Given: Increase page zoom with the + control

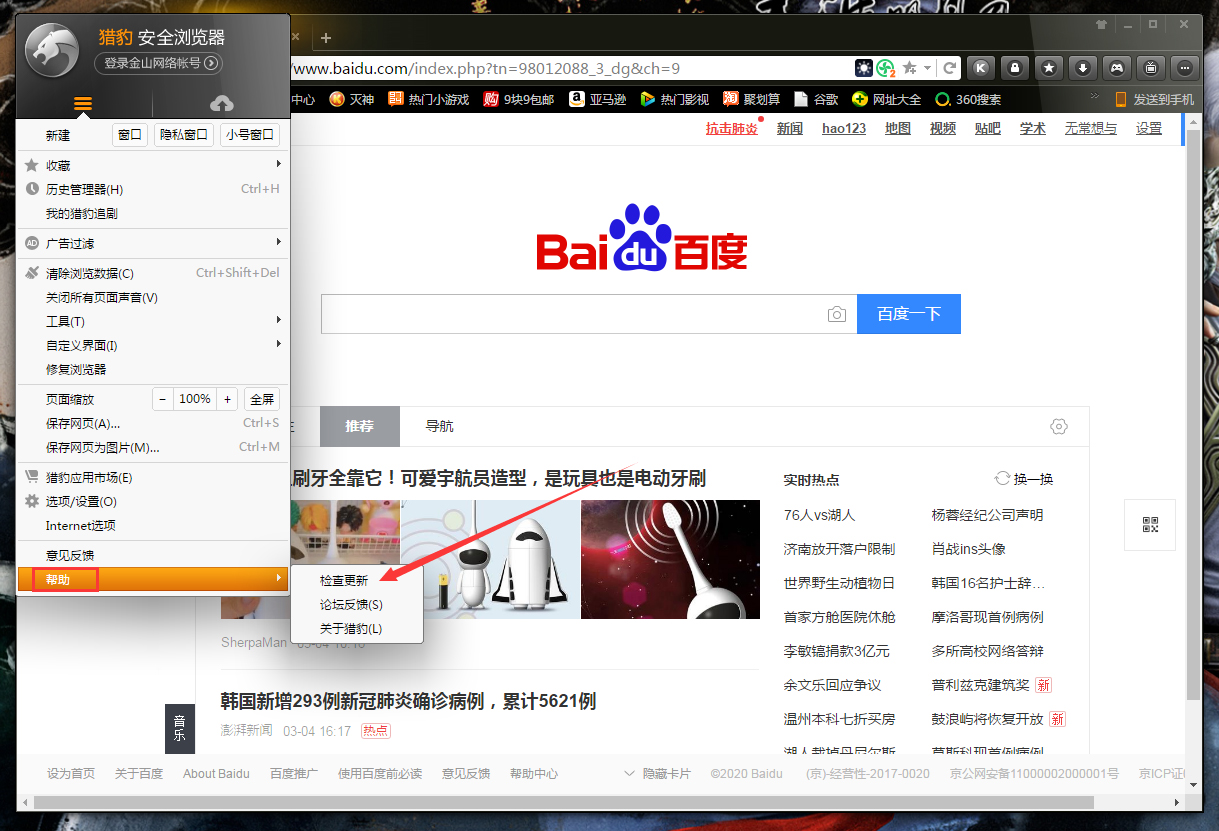Looking at the screenshot, I should [x=228, y=398].
